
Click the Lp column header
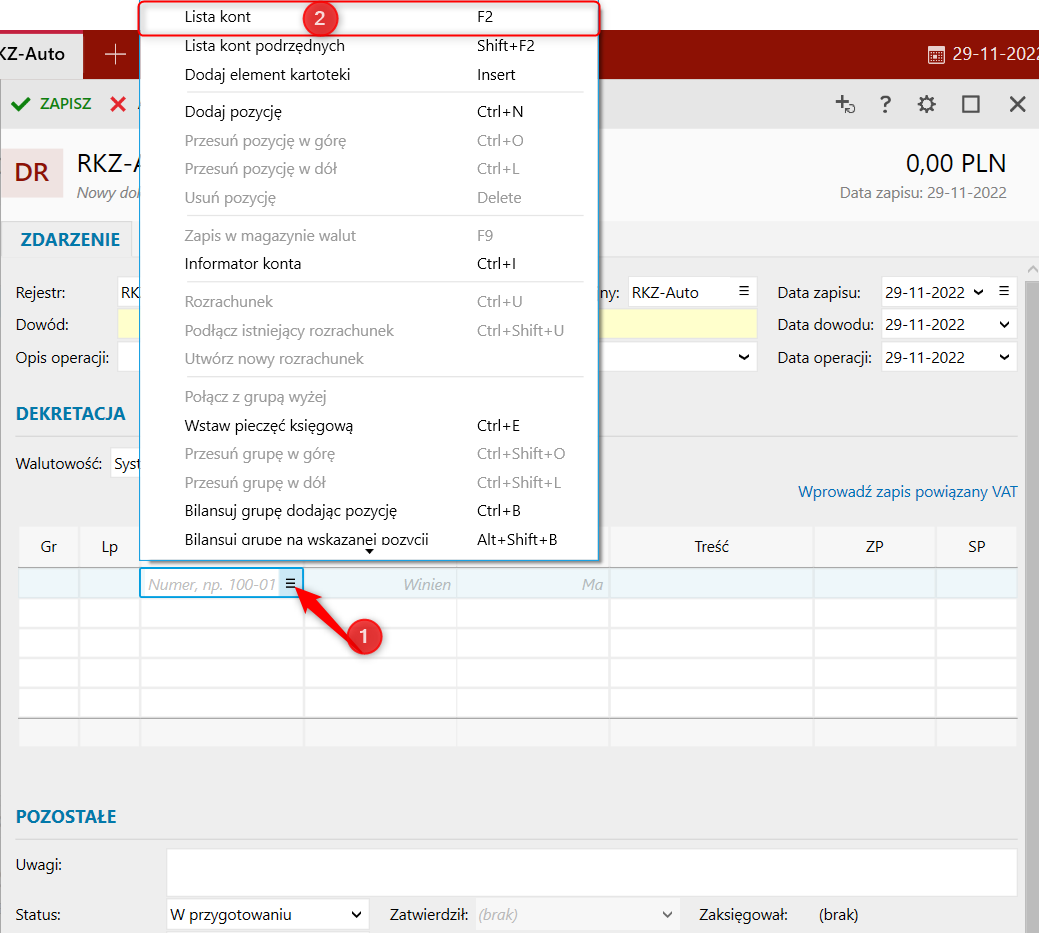(x=109, y=547)
